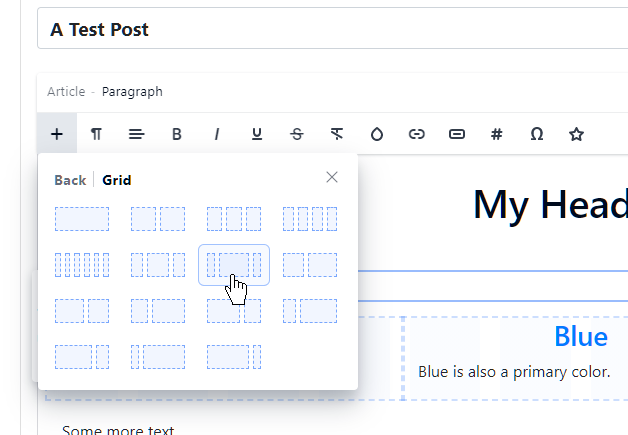628x435 pixels.
Task: Click the A Test Post title field
Action: point(330,29)
